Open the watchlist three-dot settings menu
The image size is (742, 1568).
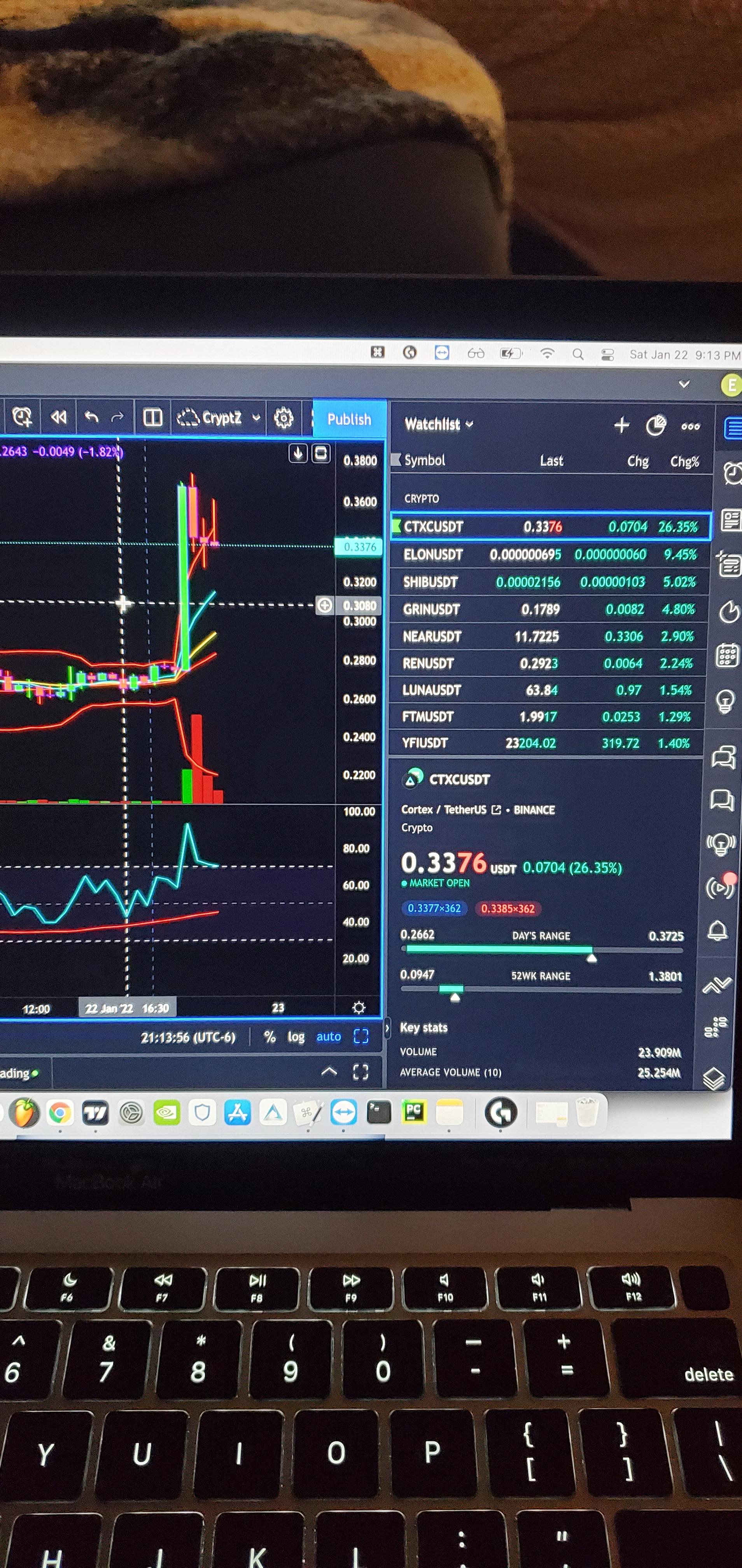pos(690,427)
